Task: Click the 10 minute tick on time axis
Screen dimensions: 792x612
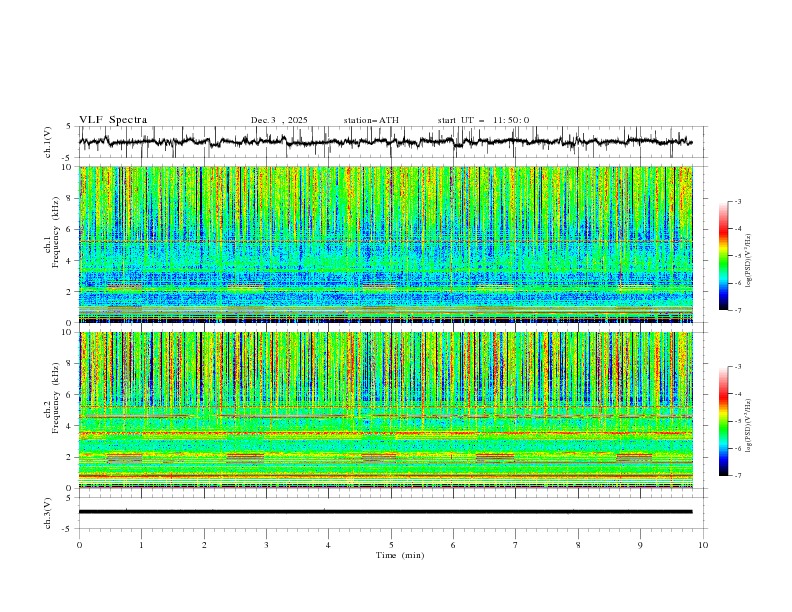Action: point(703,545)
